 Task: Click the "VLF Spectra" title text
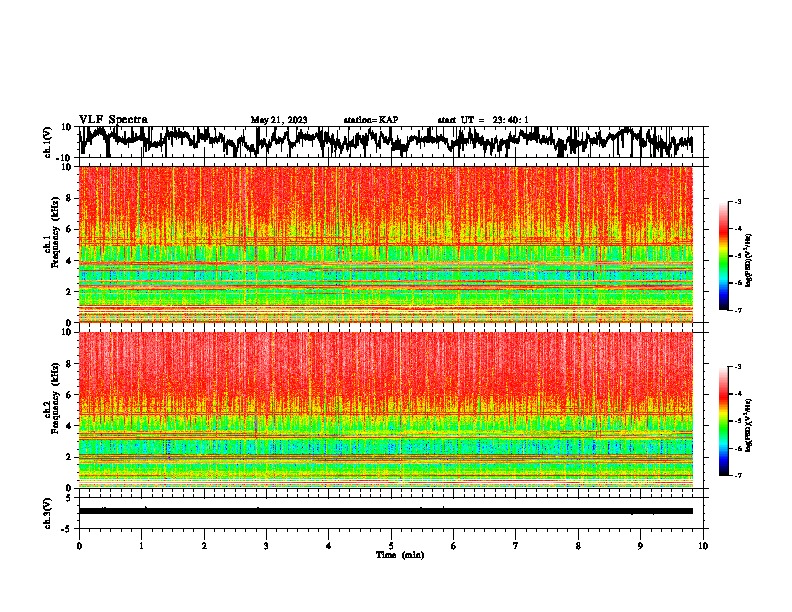tap(113, 120)
